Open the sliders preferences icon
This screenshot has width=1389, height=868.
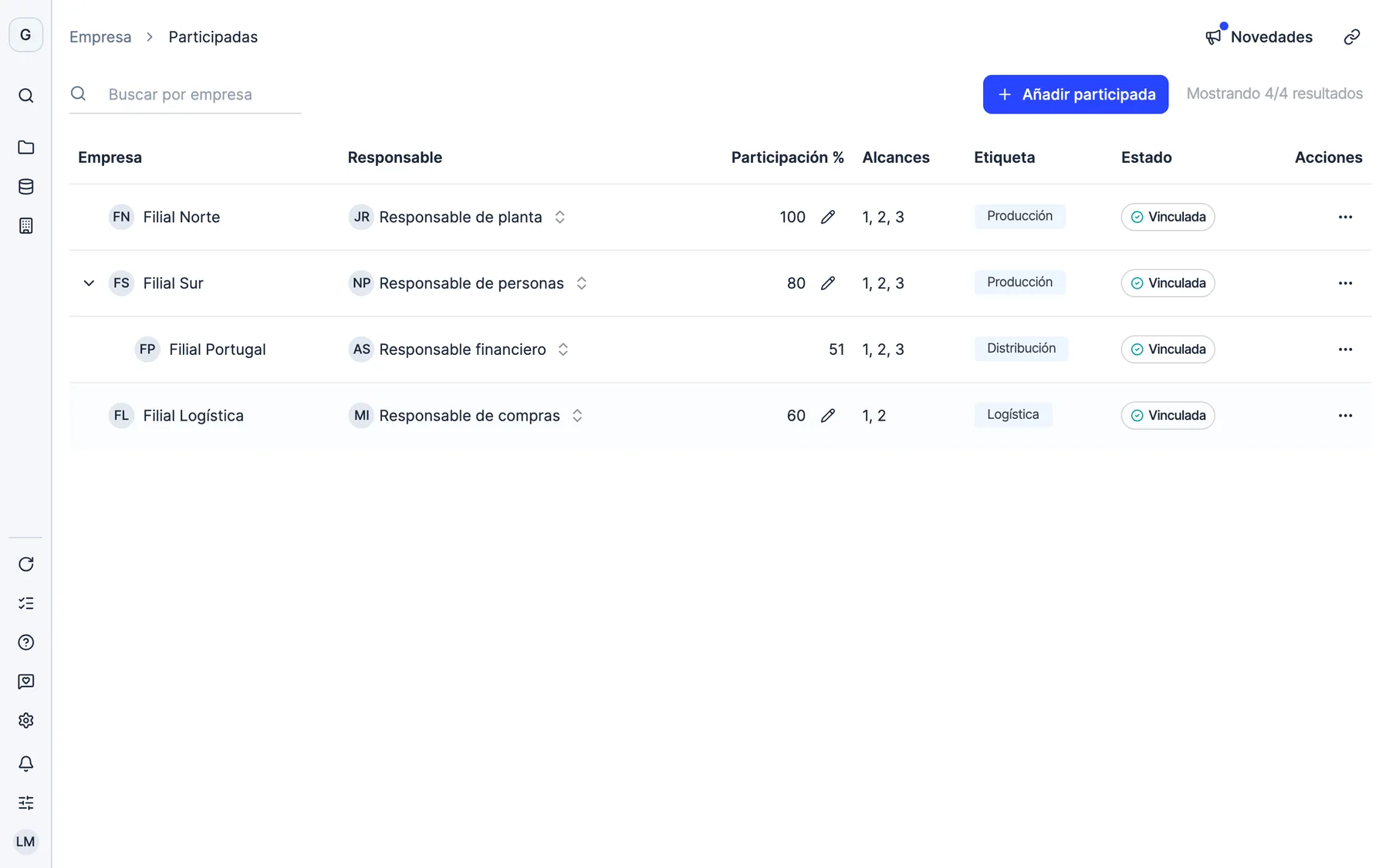point(25,802)
